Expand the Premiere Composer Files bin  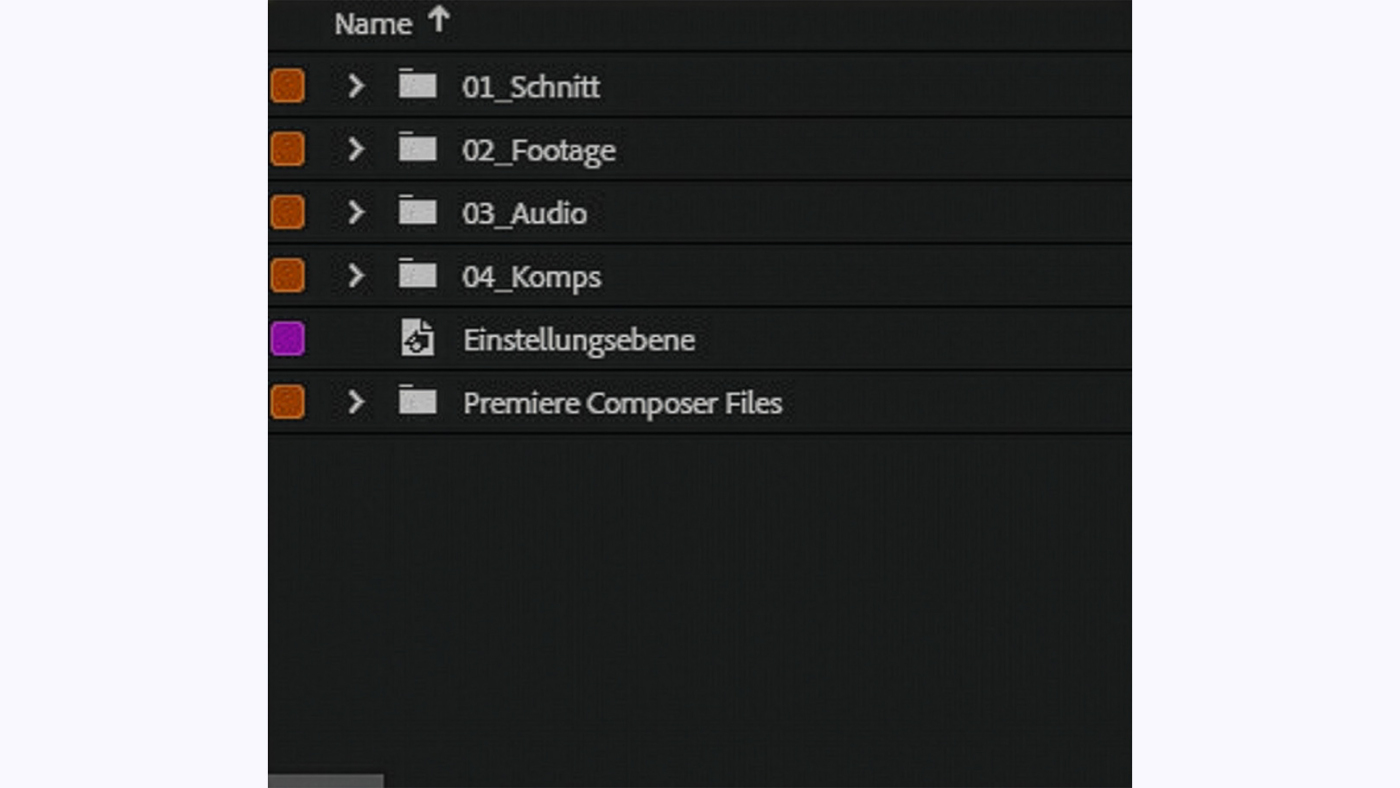(x=356, y=402)
